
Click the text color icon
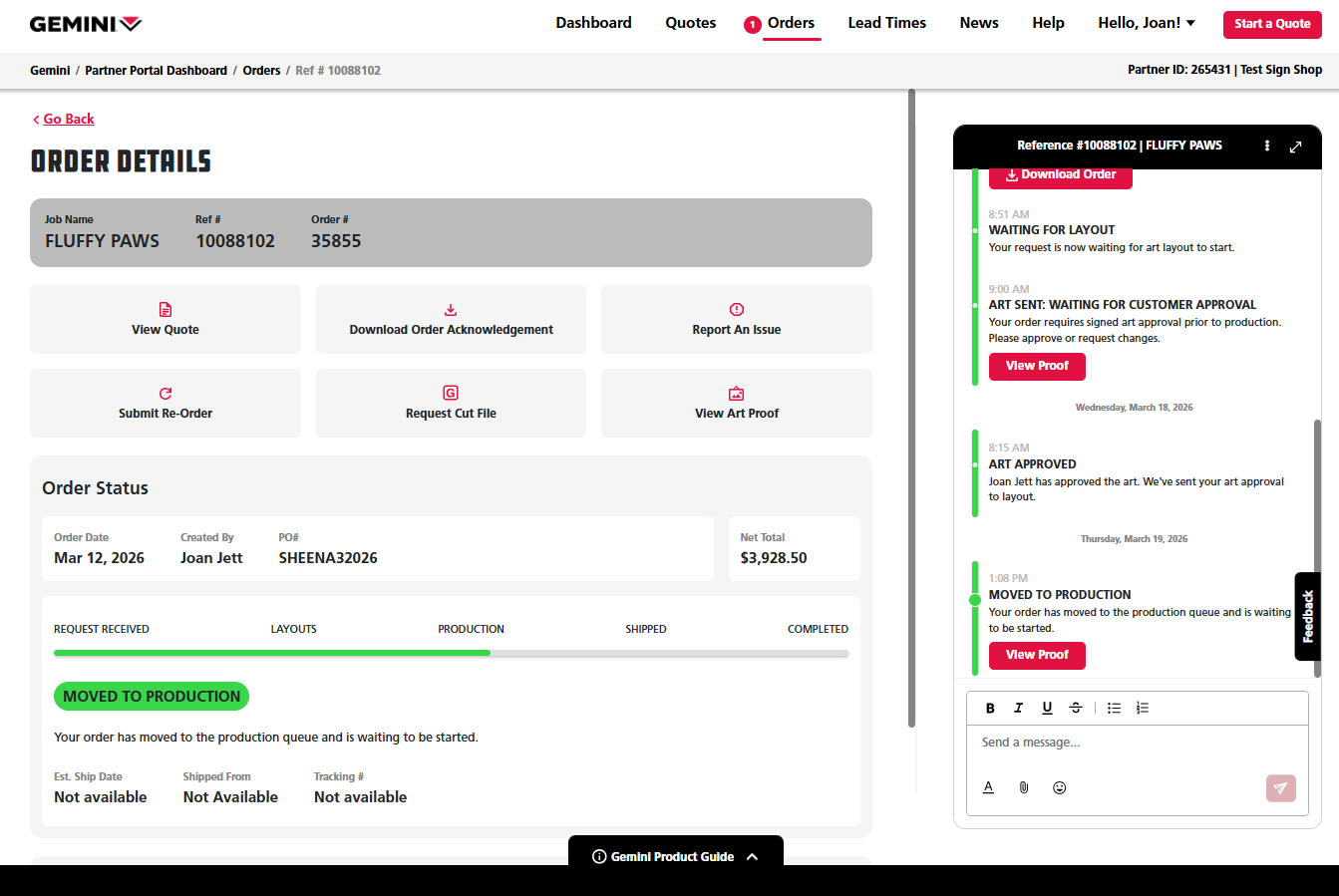coord(988,787)
